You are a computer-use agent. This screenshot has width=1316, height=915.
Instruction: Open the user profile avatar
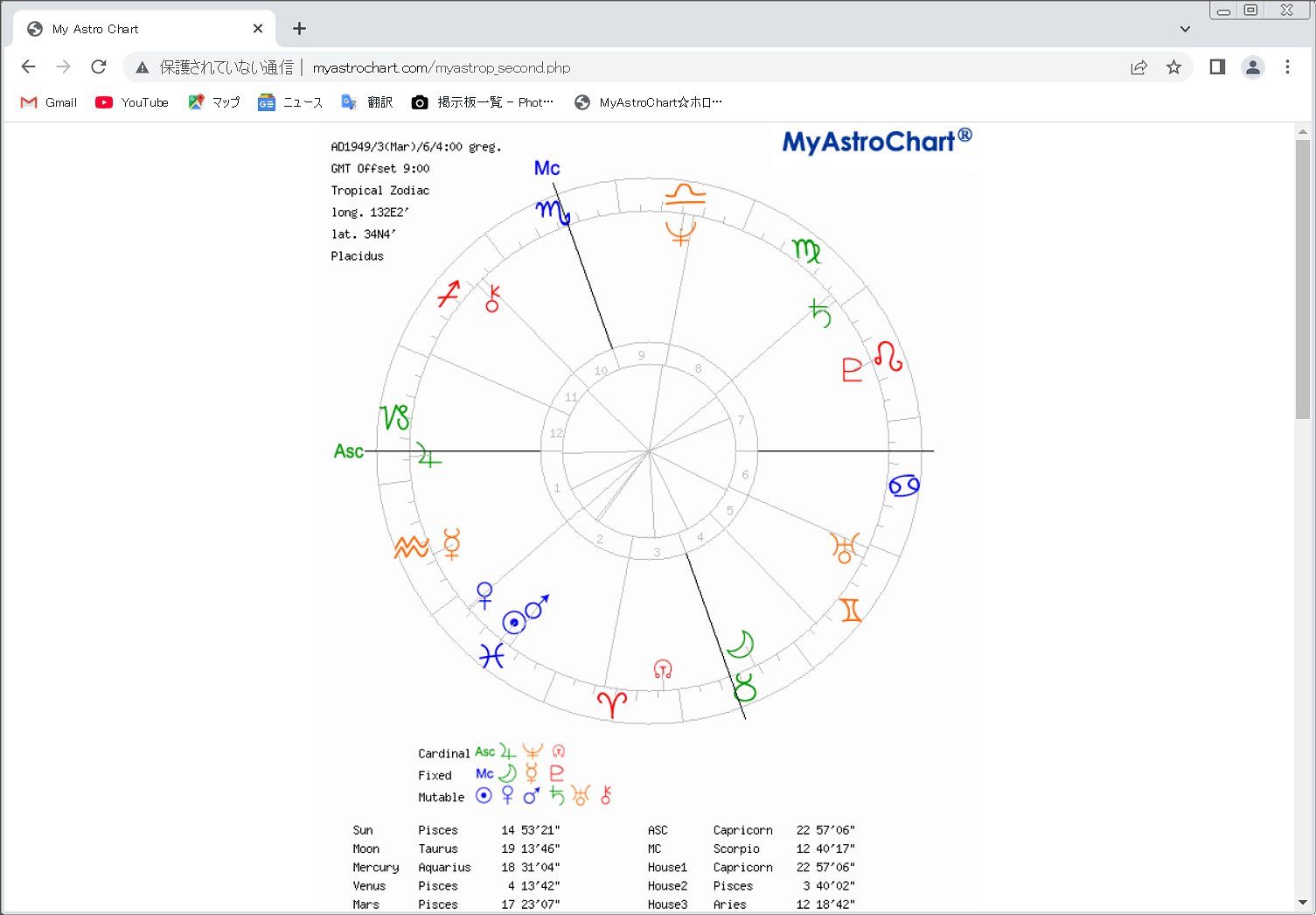coord(1253,67)
